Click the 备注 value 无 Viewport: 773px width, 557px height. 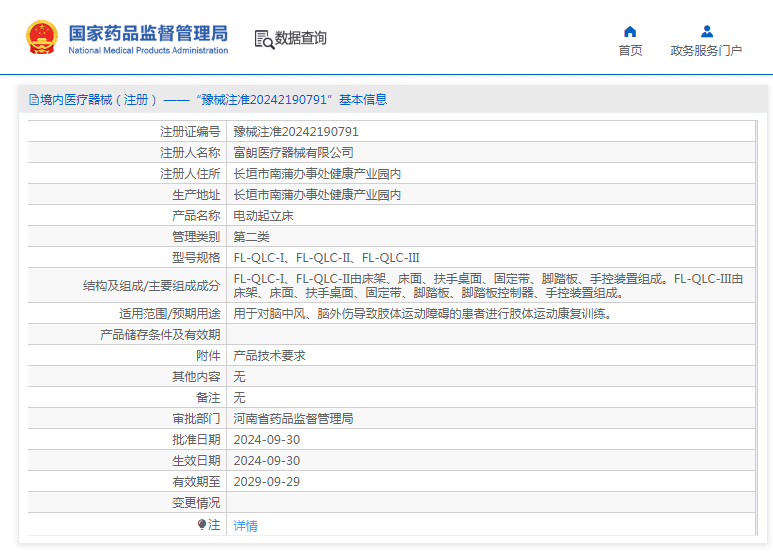(x=239, y=398)
